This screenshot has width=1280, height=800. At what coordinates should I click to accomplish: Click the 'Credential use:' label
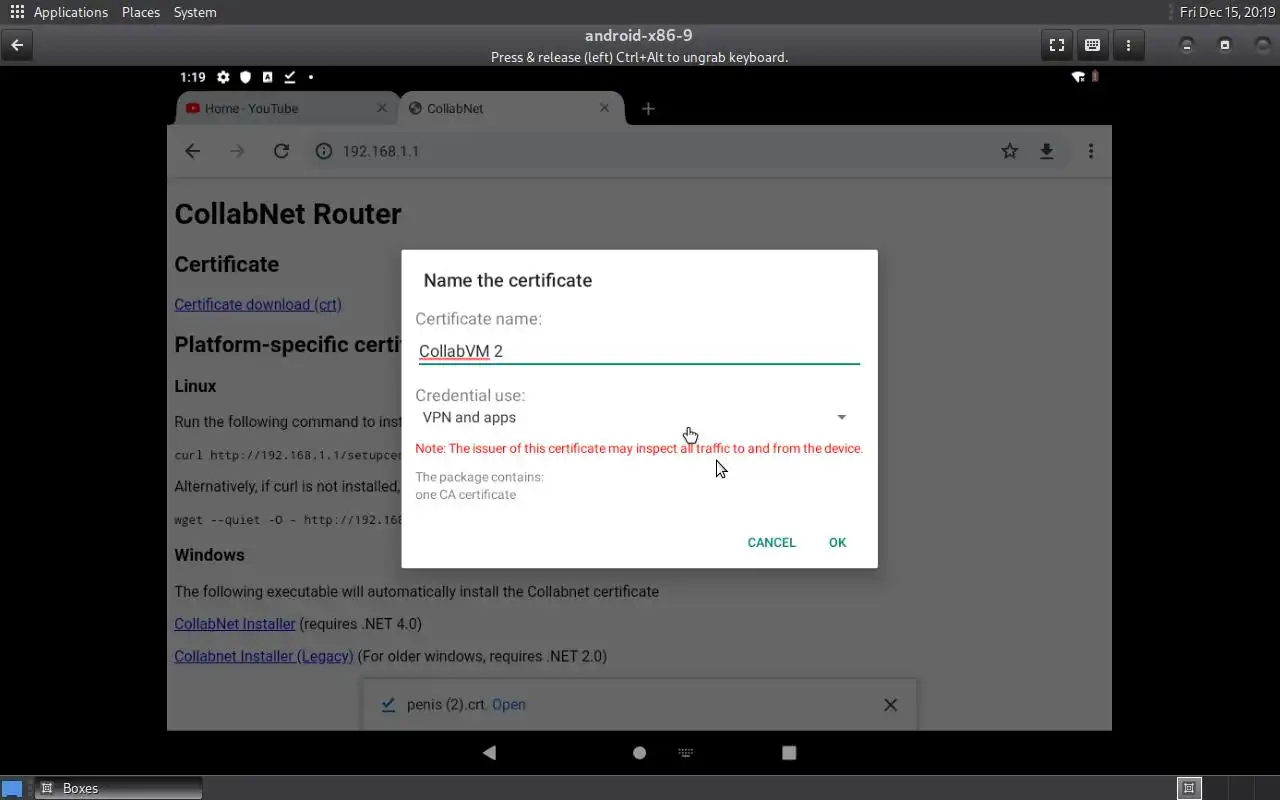click(470, 395)
